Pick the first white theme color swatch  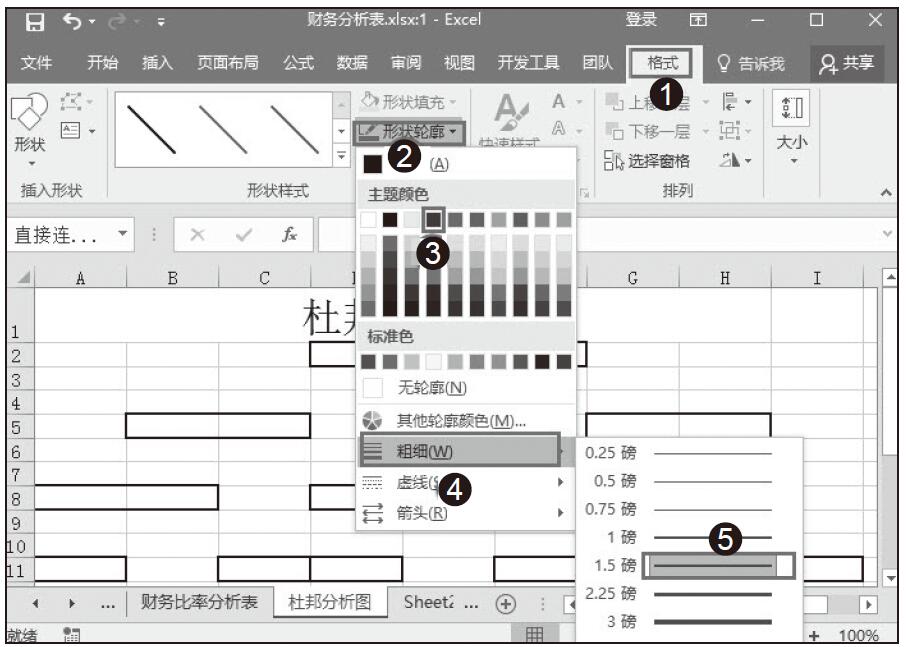coord(369,219)
